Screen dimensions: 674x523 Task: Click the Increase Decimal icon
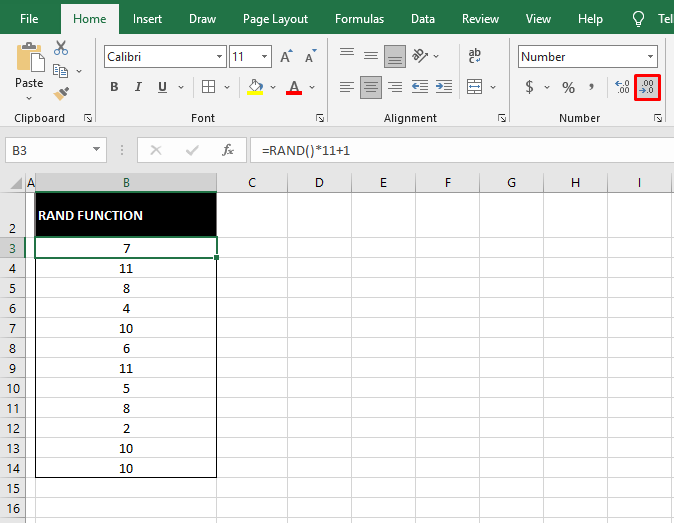622,87
